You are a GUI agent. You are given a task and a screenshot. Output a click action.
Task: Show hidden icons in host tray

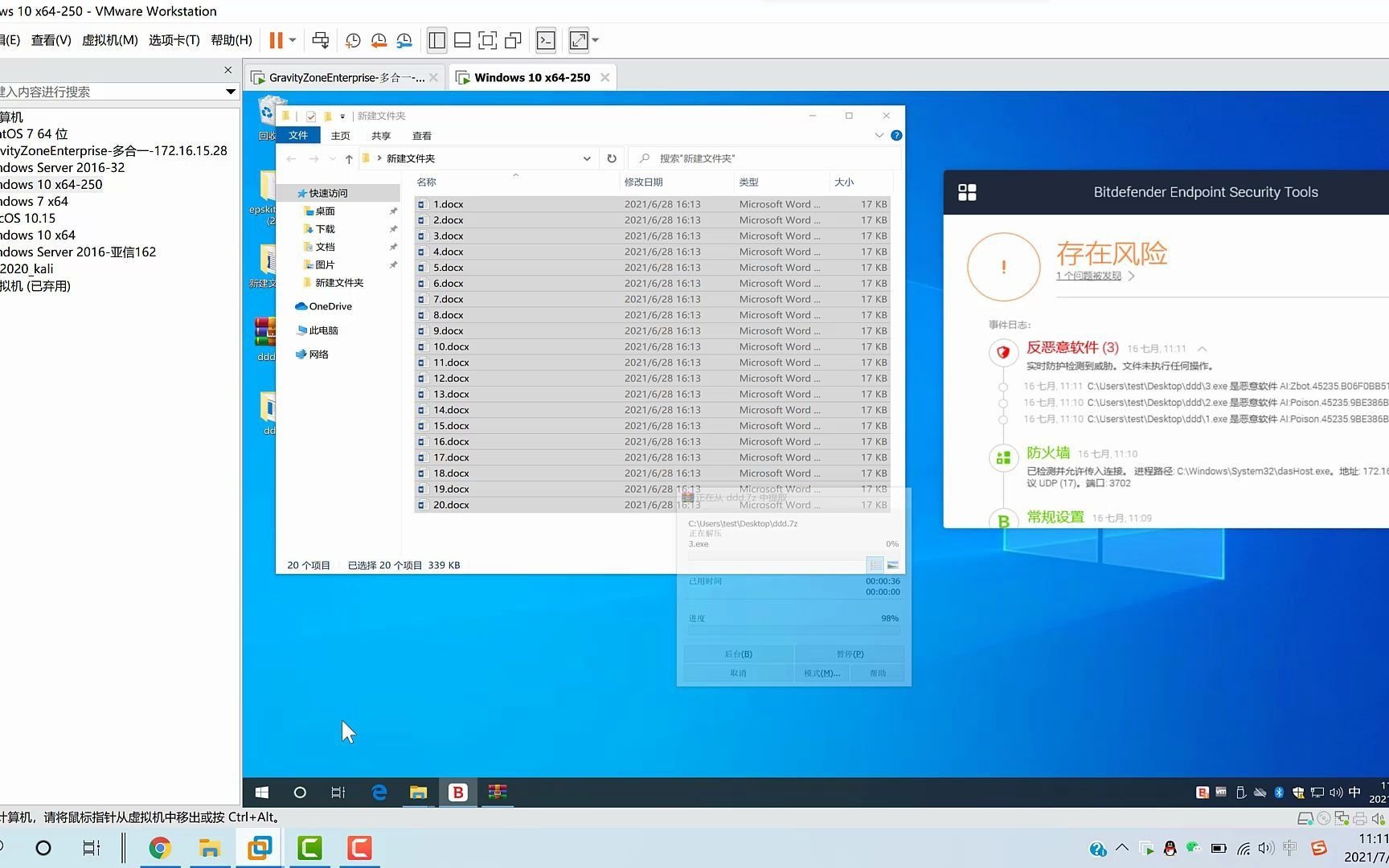[x=1122, y=848]
